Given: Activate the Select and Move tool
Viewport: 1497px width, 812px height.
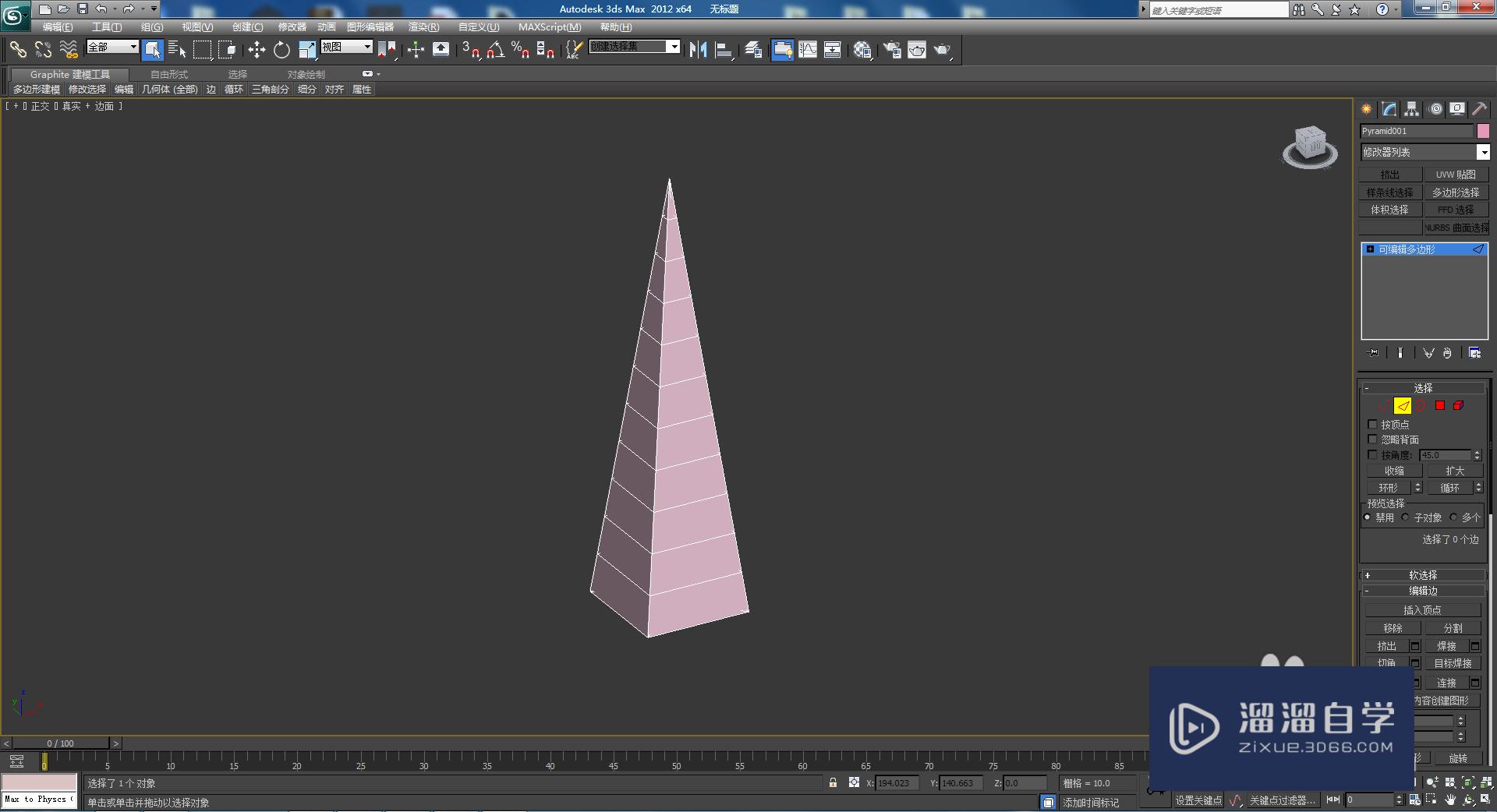Looking at the screenshot, I should [257, 50].
